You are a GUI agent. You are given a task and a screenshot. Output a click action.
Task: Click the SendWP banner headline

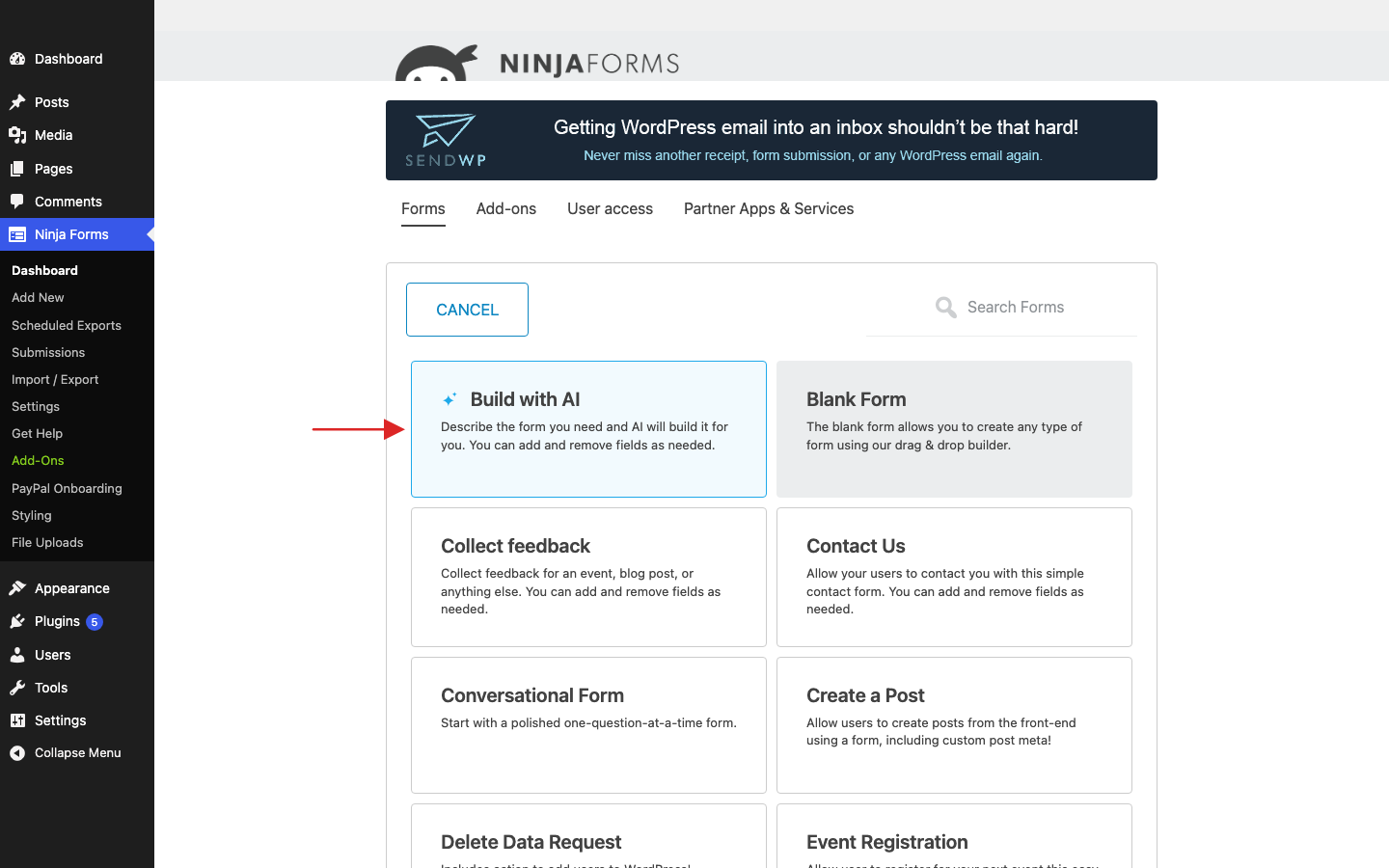click(x=816, y=127)
